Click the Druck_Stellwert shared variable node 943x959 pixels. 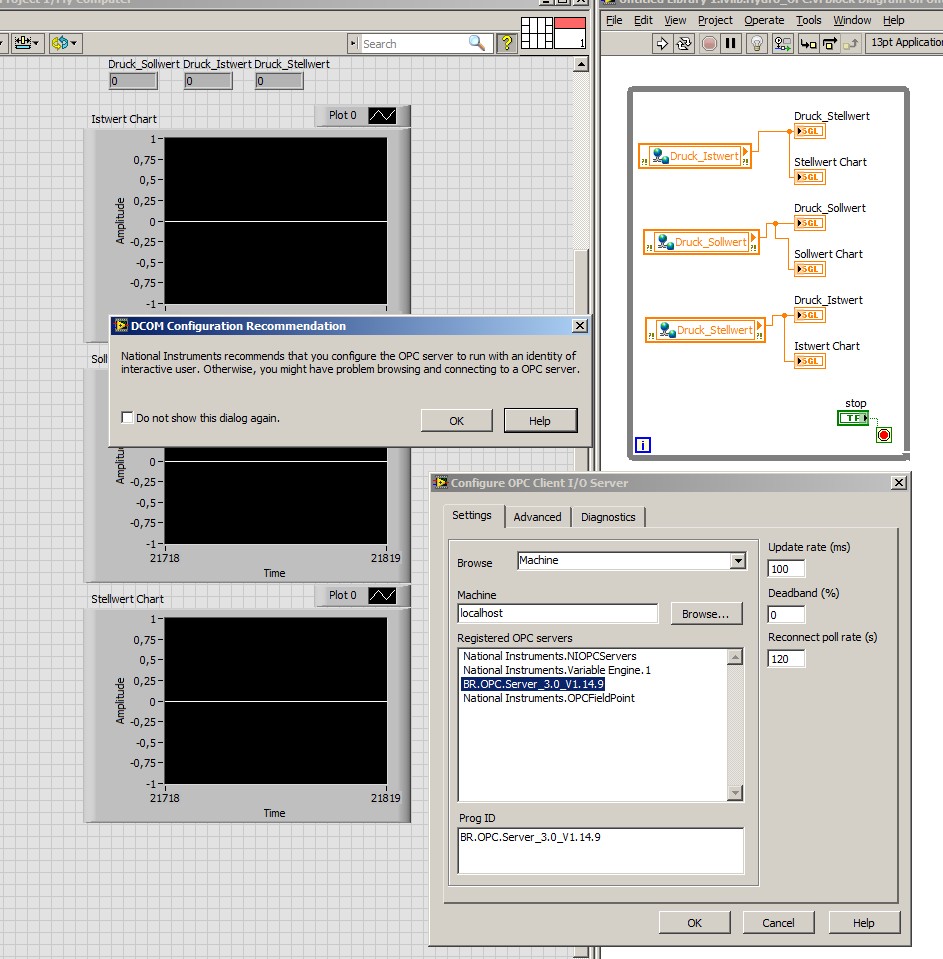(705, 330)
